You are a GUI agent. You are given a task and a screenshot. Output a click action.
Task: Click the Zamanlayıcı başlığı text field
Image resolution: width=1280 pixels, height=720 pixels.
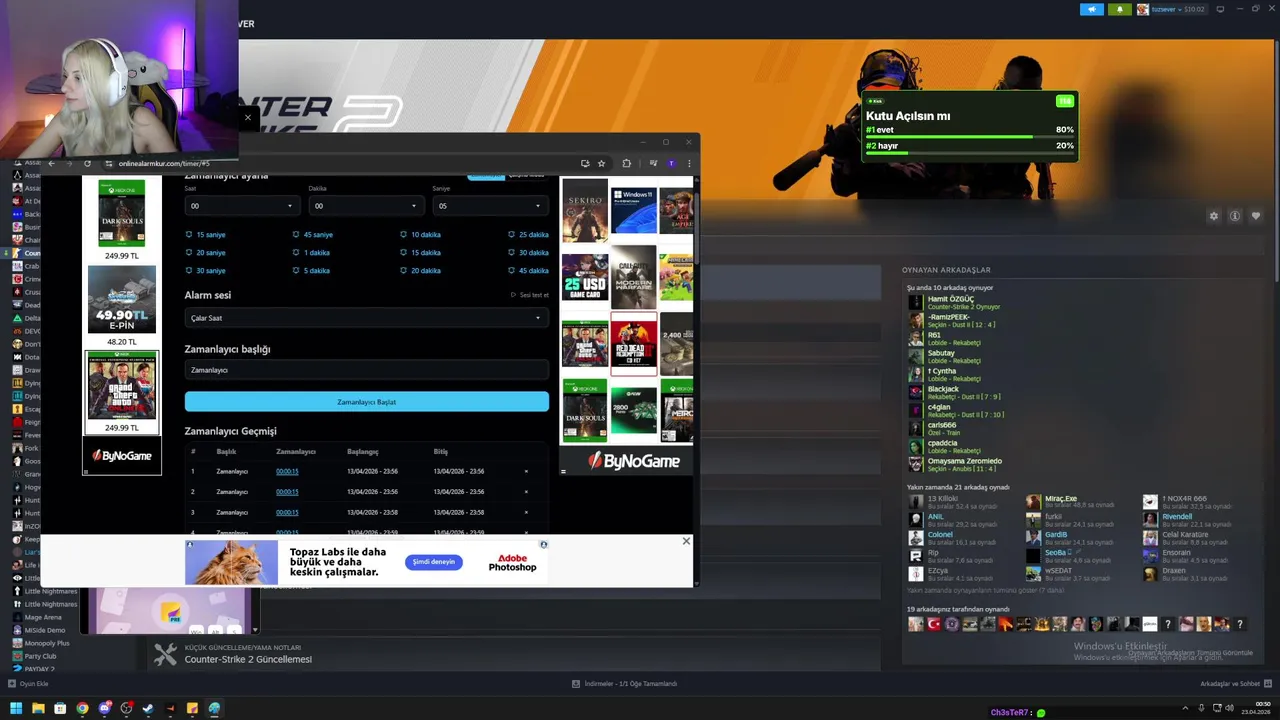pyautogui.click(x=366, y=370)
